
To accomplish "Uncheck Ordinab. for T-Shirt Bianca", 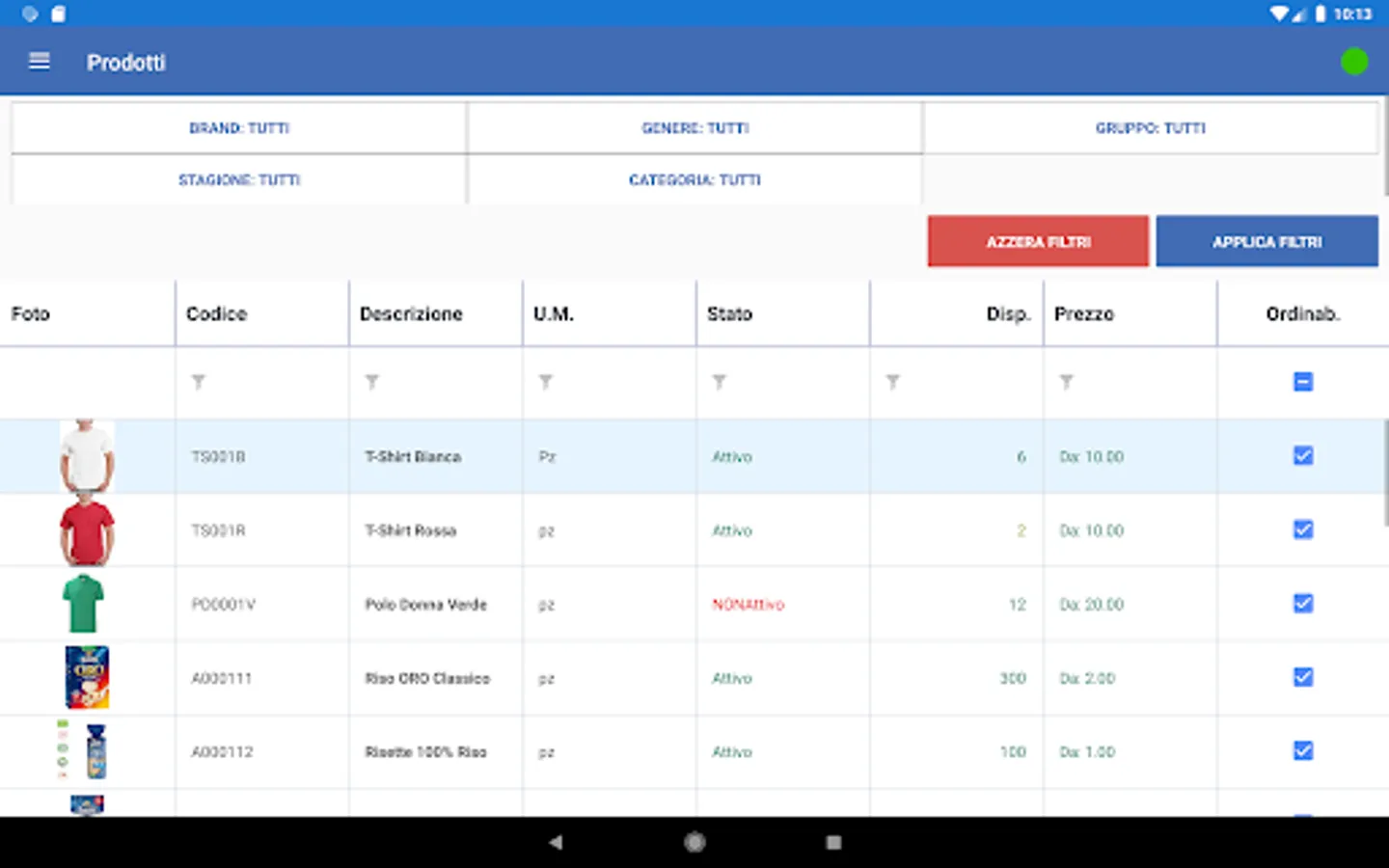I will click(x=1303, y=455).
